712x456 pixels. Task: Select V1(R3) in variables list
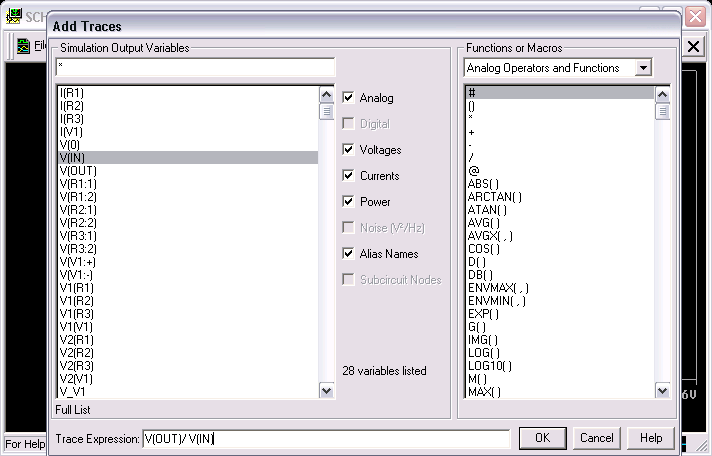tap(188, 313)
